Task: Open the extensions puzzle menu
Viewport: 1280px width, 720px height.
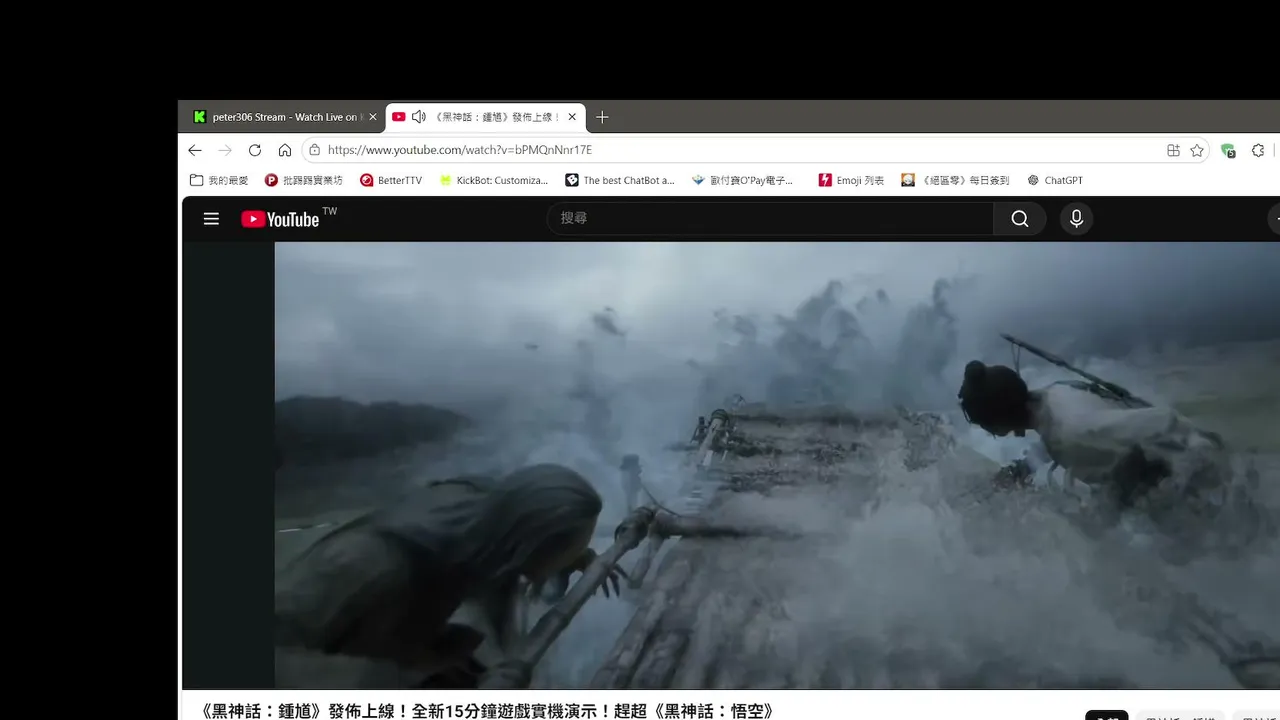Action: tap(1258, 150)
